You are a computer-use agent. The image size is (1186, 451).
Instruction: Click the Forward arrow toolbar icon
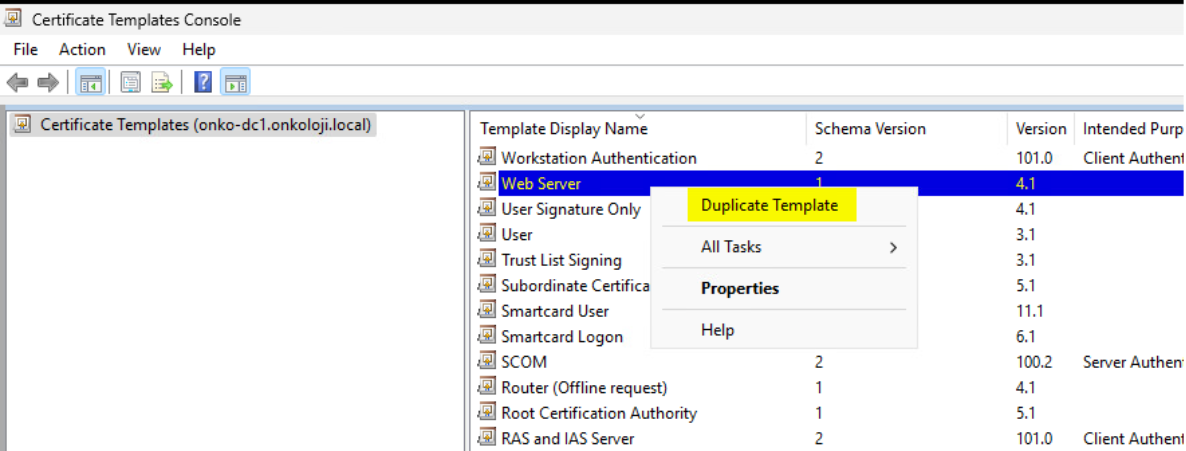click(x=48, y=82)
